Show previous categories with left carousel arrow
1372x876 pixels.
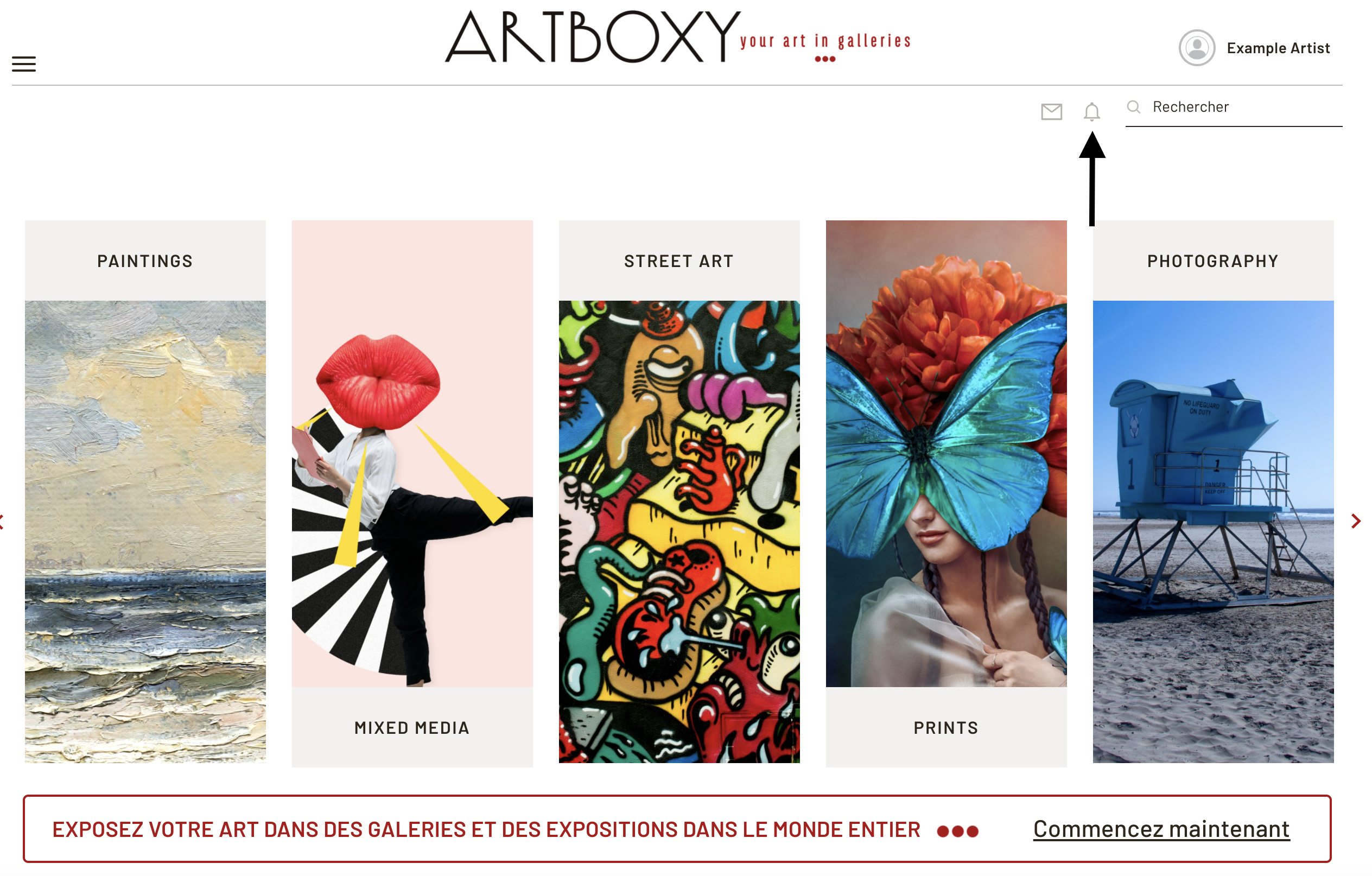click(x=2, y=521)
